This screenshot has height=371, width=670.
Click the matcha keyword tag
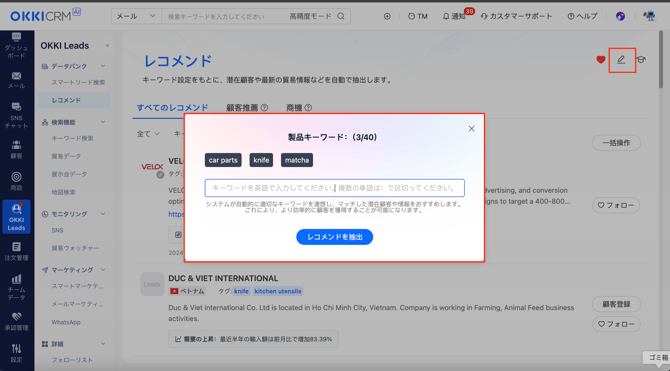[x=297, y=160]
